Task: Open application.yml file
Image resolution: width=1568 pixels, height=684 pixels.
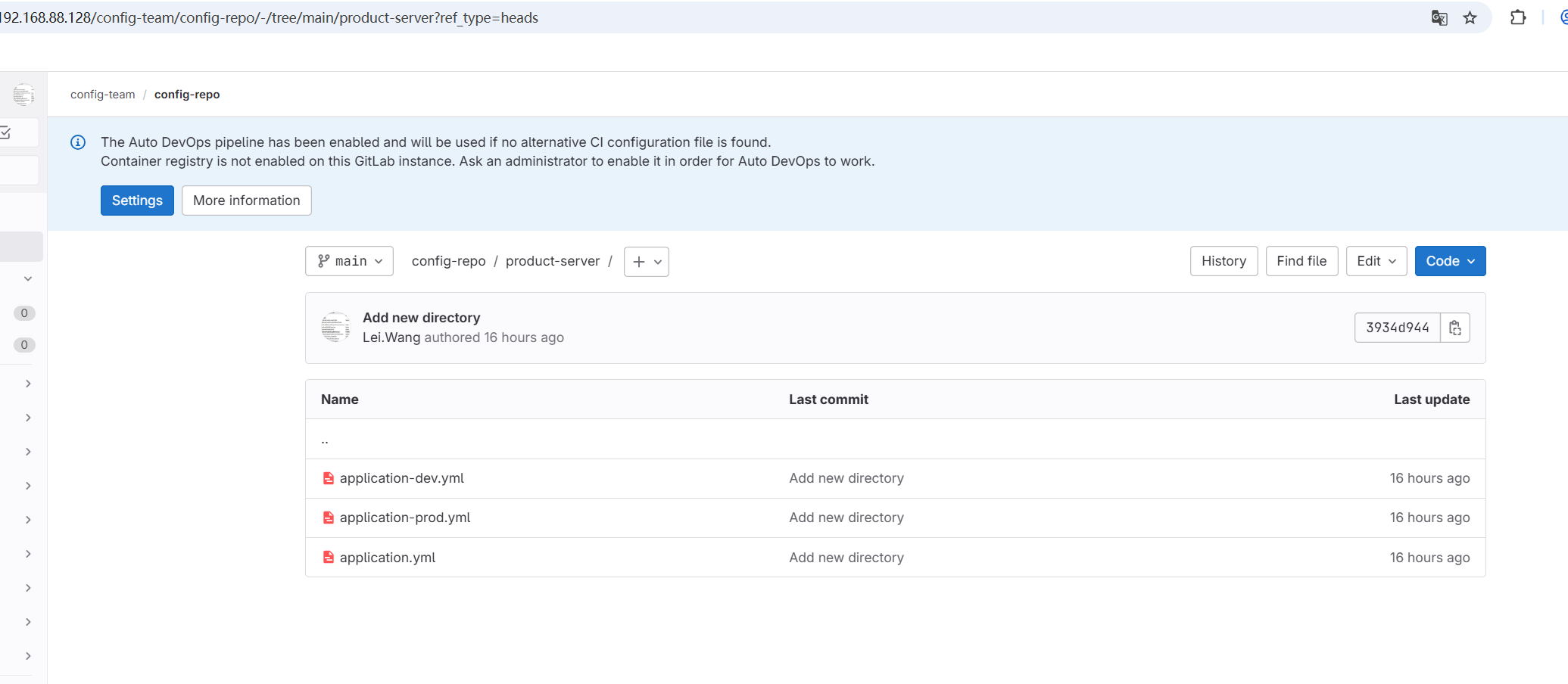Action: coord(388,558)
